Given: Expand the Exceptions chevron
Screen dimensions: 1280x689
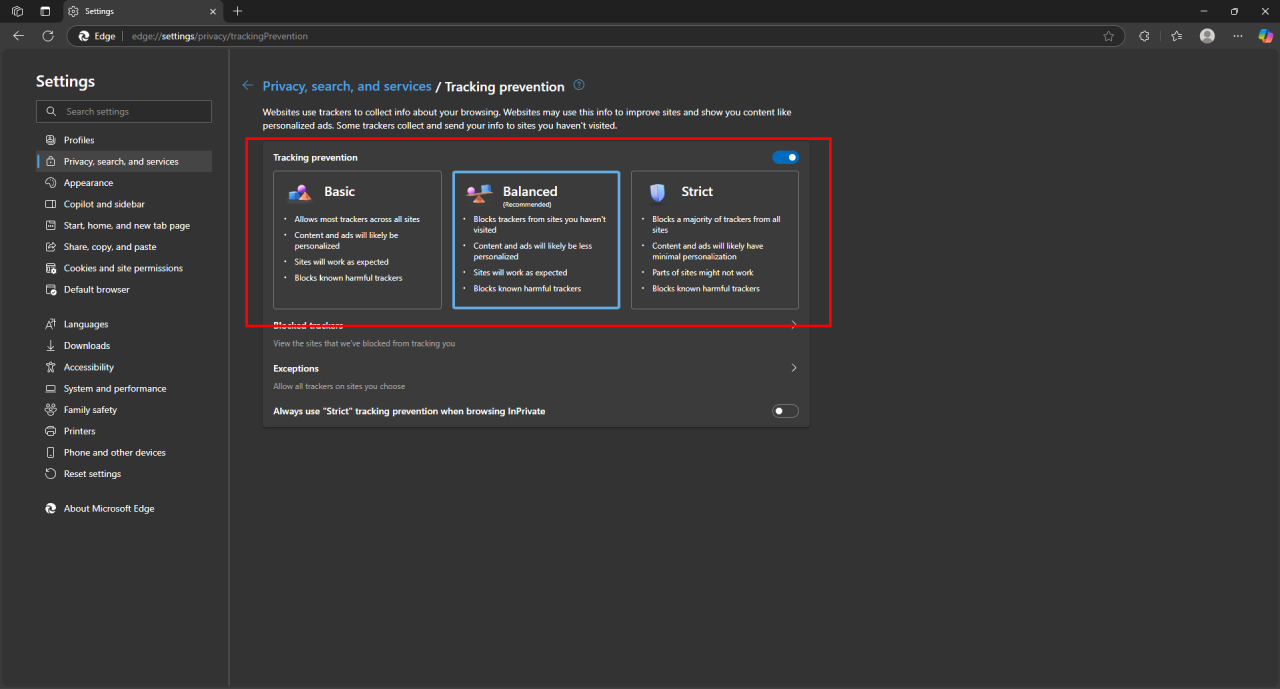Looking at the screenshot, I should tap(794, 368).
